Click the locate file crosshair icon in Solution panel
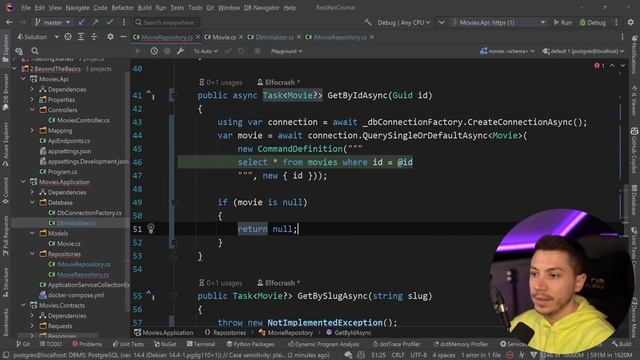640x360 pixels. click(x=68, y=37)
